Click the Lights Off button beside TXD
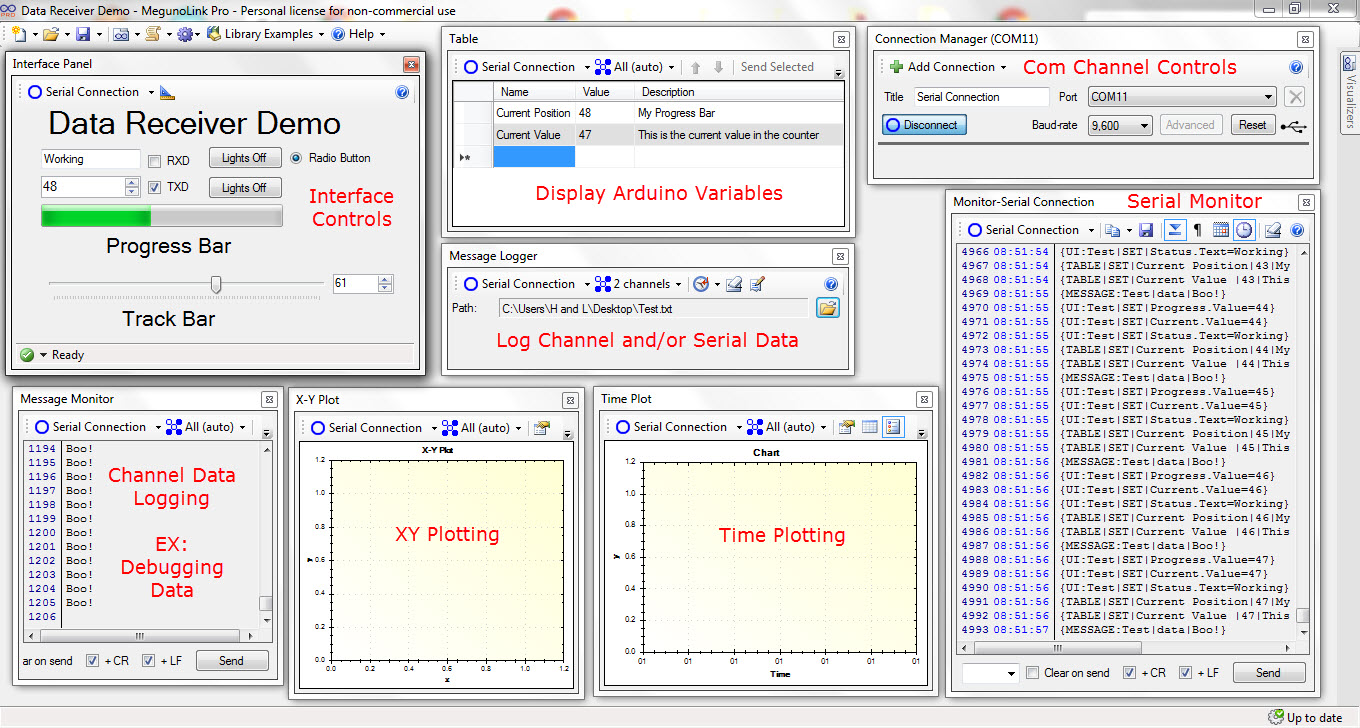 click(245, 188)
